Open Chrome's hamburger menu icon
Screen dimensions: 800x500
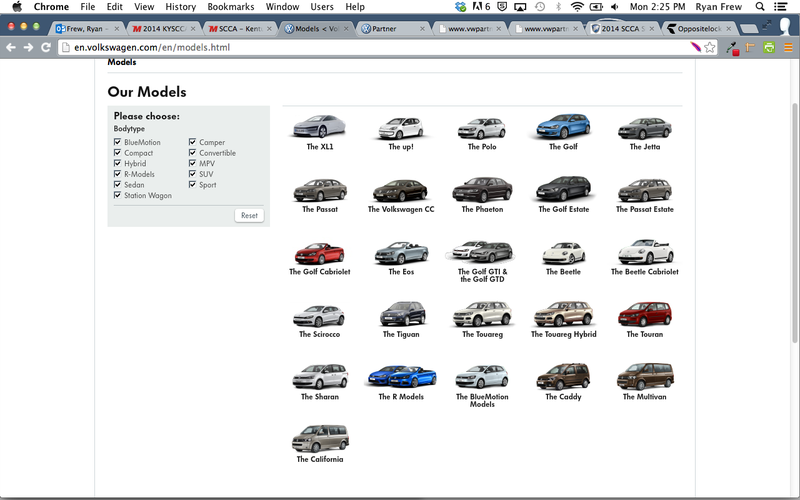pos(788,47)
